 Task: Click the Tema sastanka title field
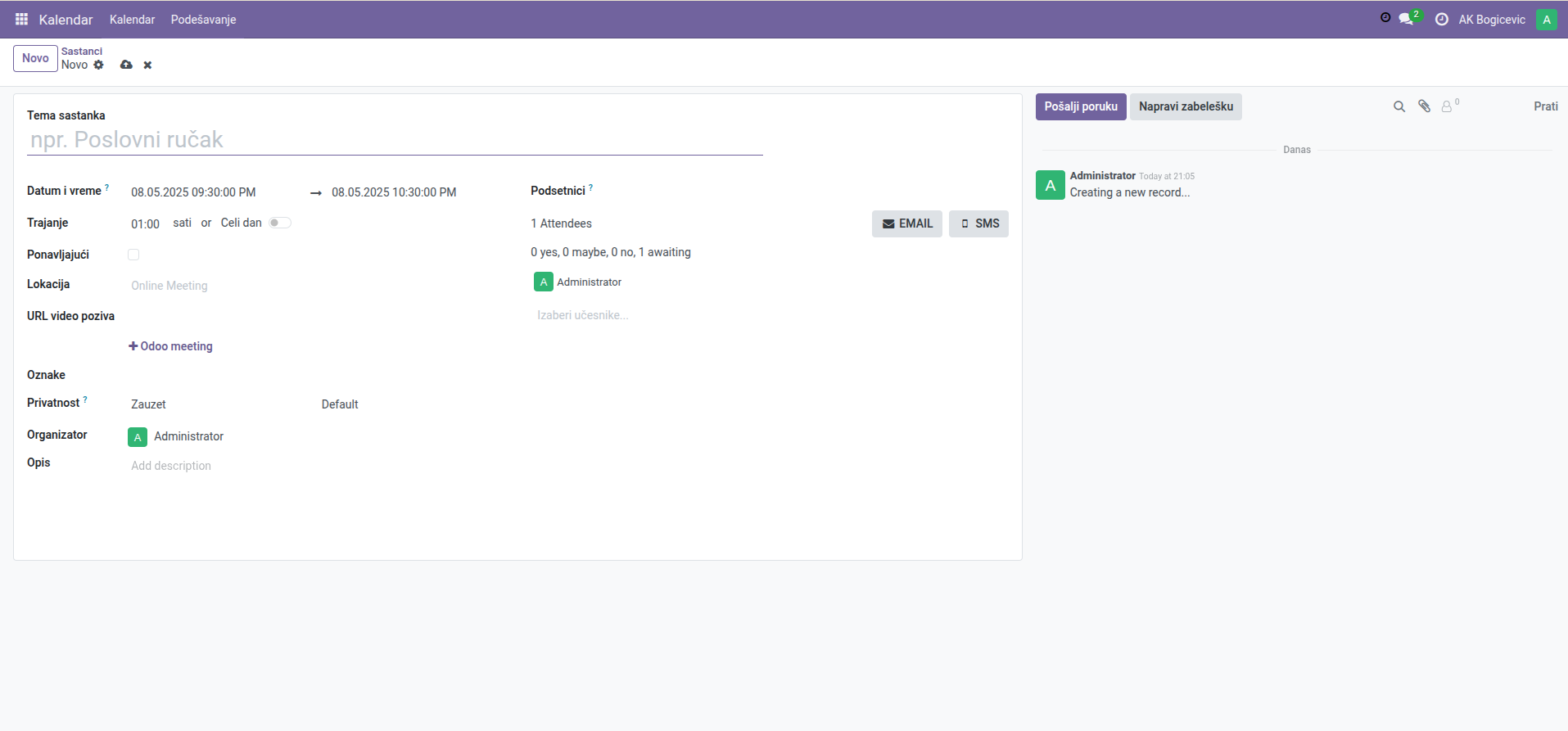(x=394, y=140)
